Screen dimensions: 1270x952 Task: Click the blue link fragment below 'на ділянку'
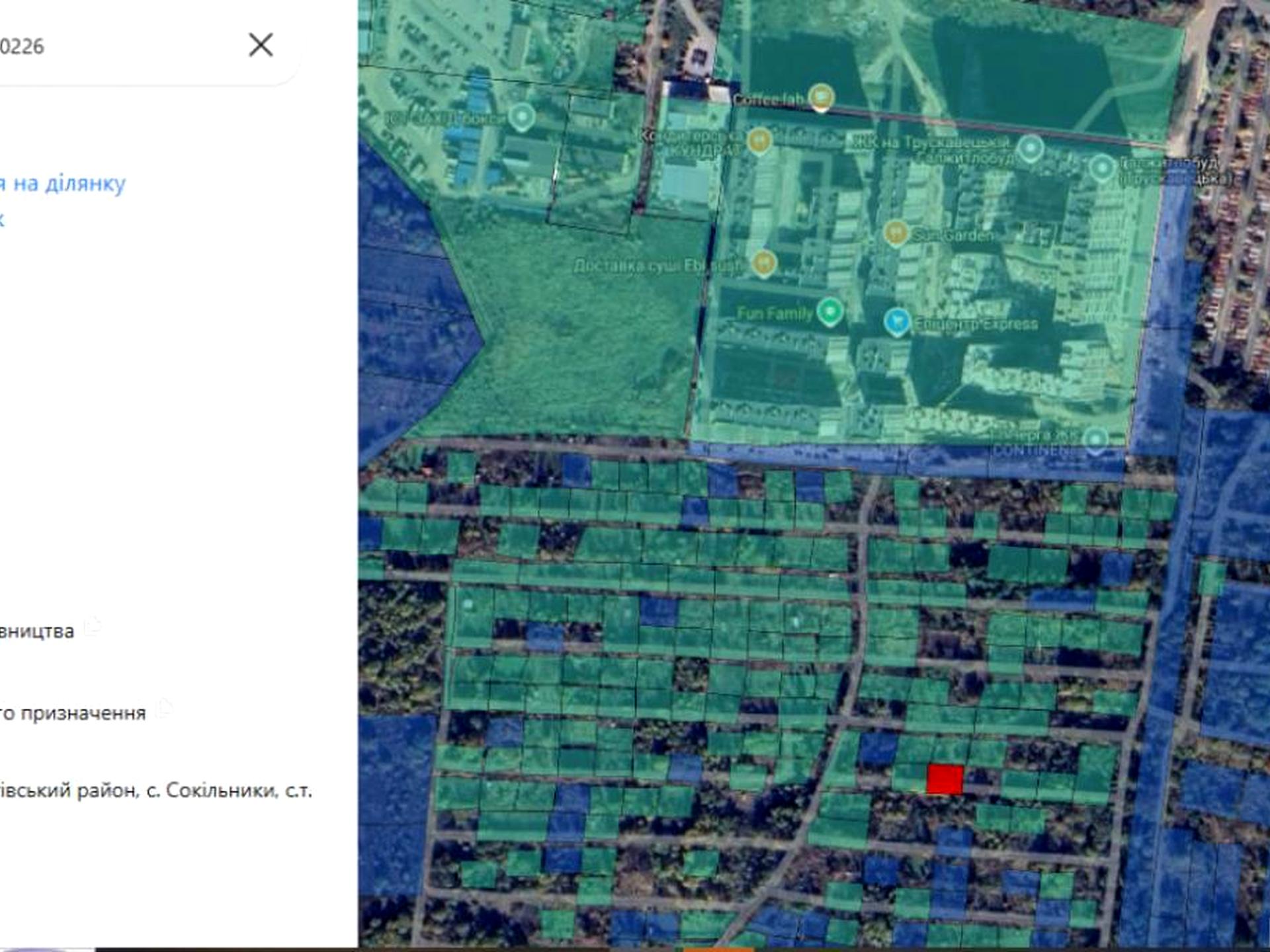2,219
